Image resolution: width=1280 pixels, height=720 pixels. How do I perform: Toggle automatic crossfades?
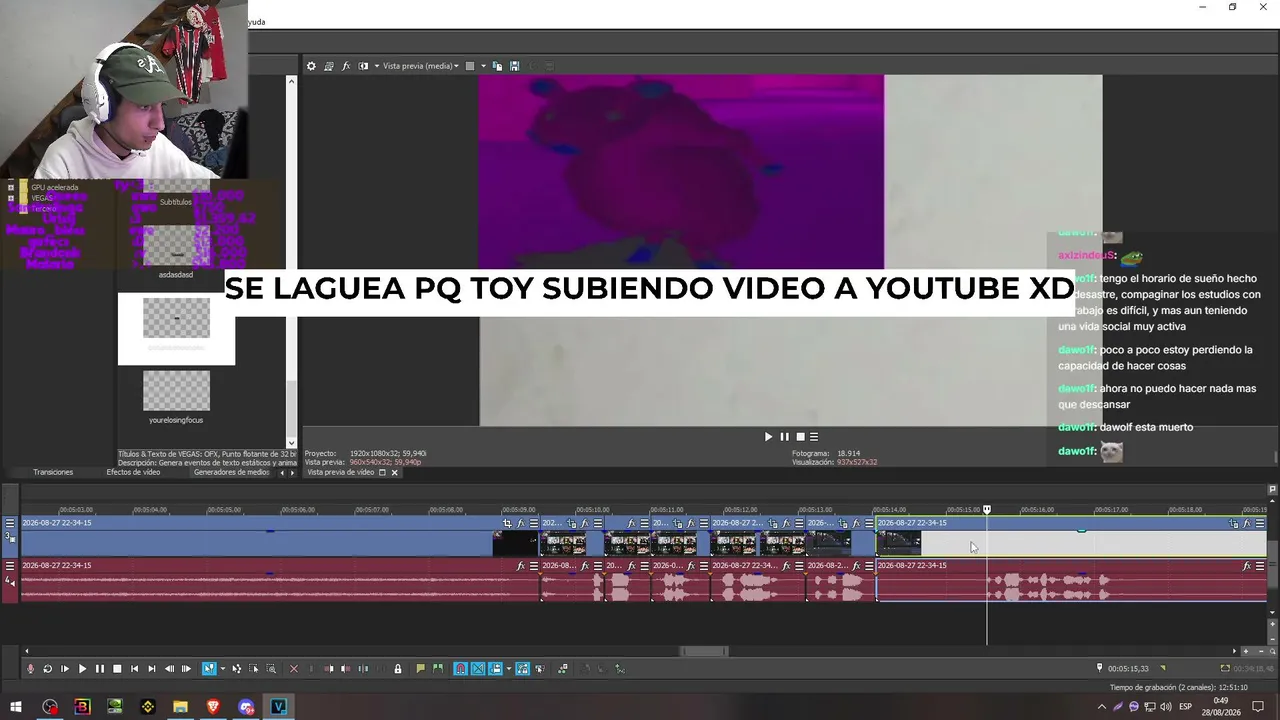478,669
